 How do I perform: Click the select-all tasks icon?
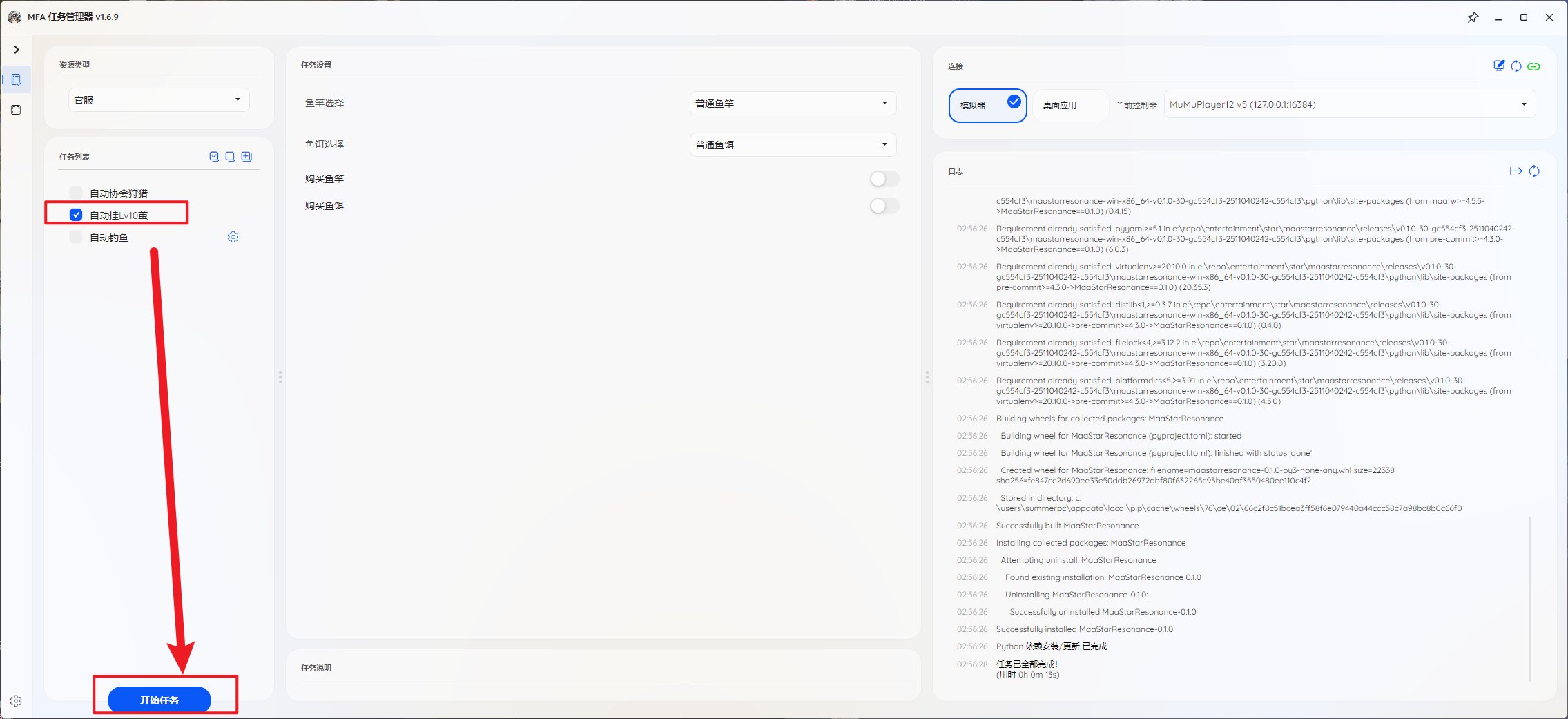(214, 157)
